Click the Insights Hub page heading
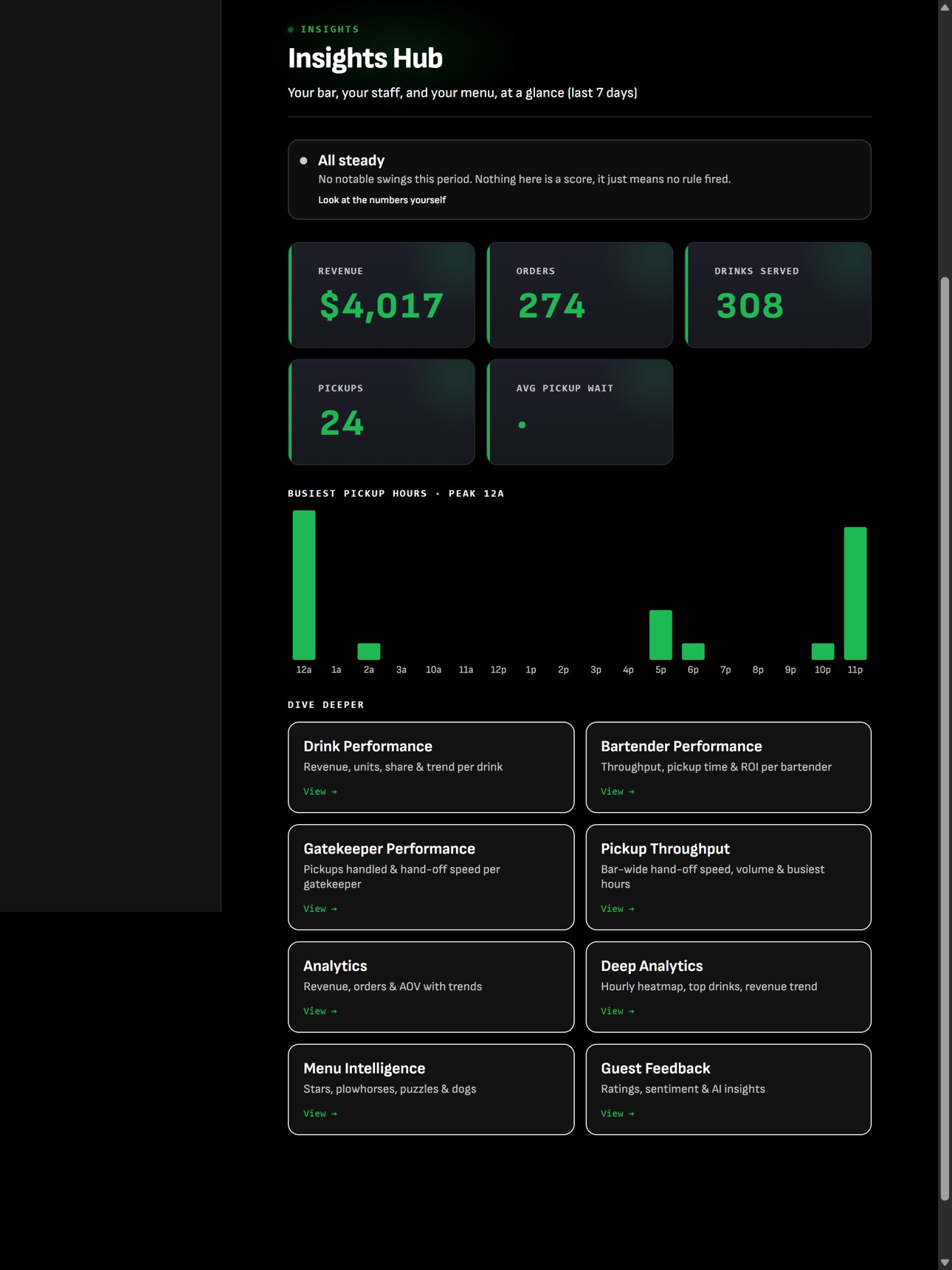This screenshot has height=1270, width=952. [365, 58]
